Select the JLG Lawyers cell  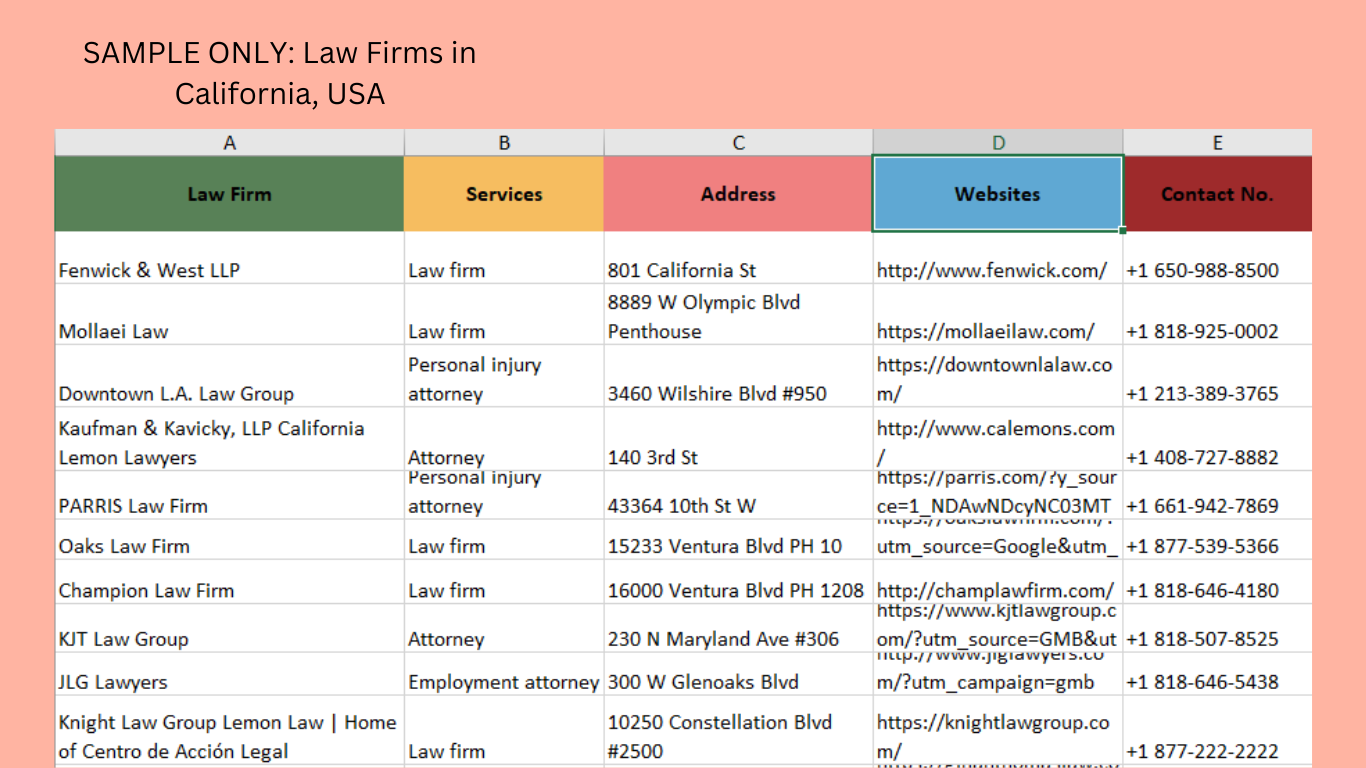(229, 674)
